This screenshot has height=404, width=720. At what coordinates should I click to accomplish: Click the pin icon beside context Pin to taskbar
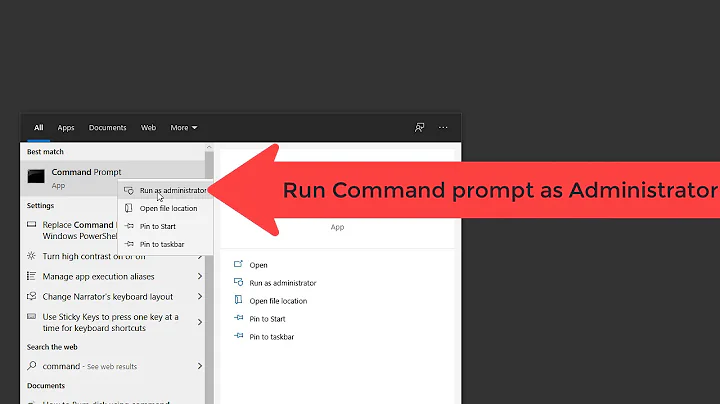click(x=129, y=244)
